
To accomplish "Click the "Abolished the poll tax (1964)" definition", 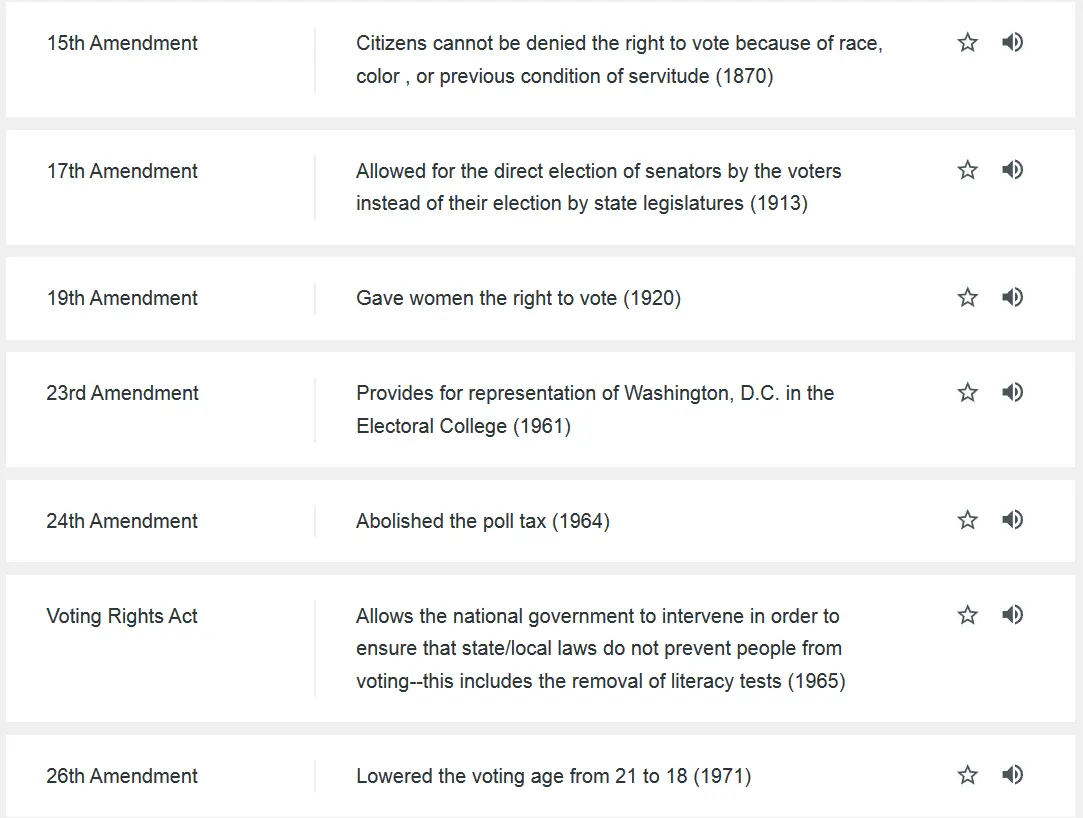I will (482, 521).
